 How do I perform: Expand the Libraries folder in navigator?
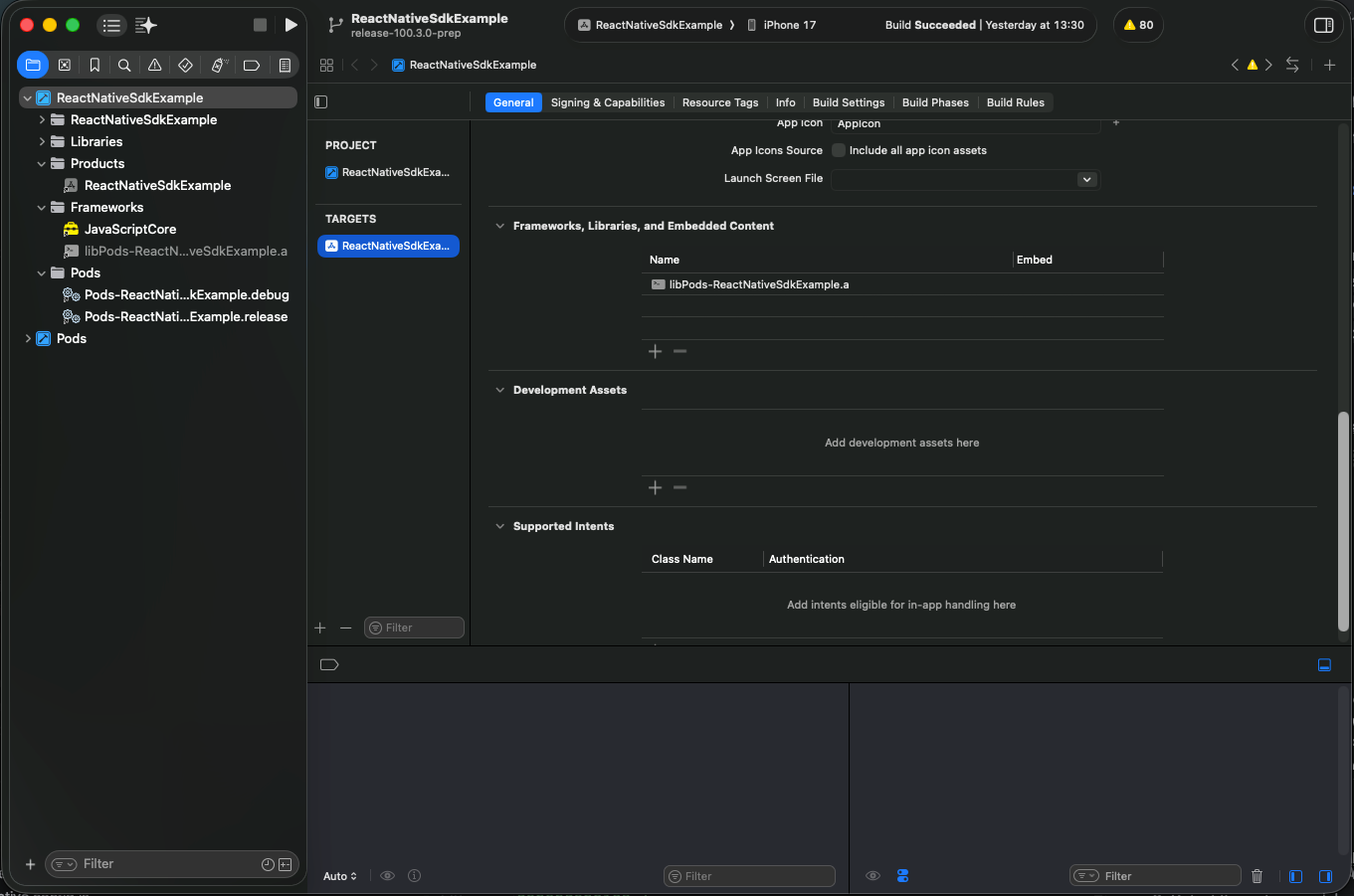pos(42,141)
